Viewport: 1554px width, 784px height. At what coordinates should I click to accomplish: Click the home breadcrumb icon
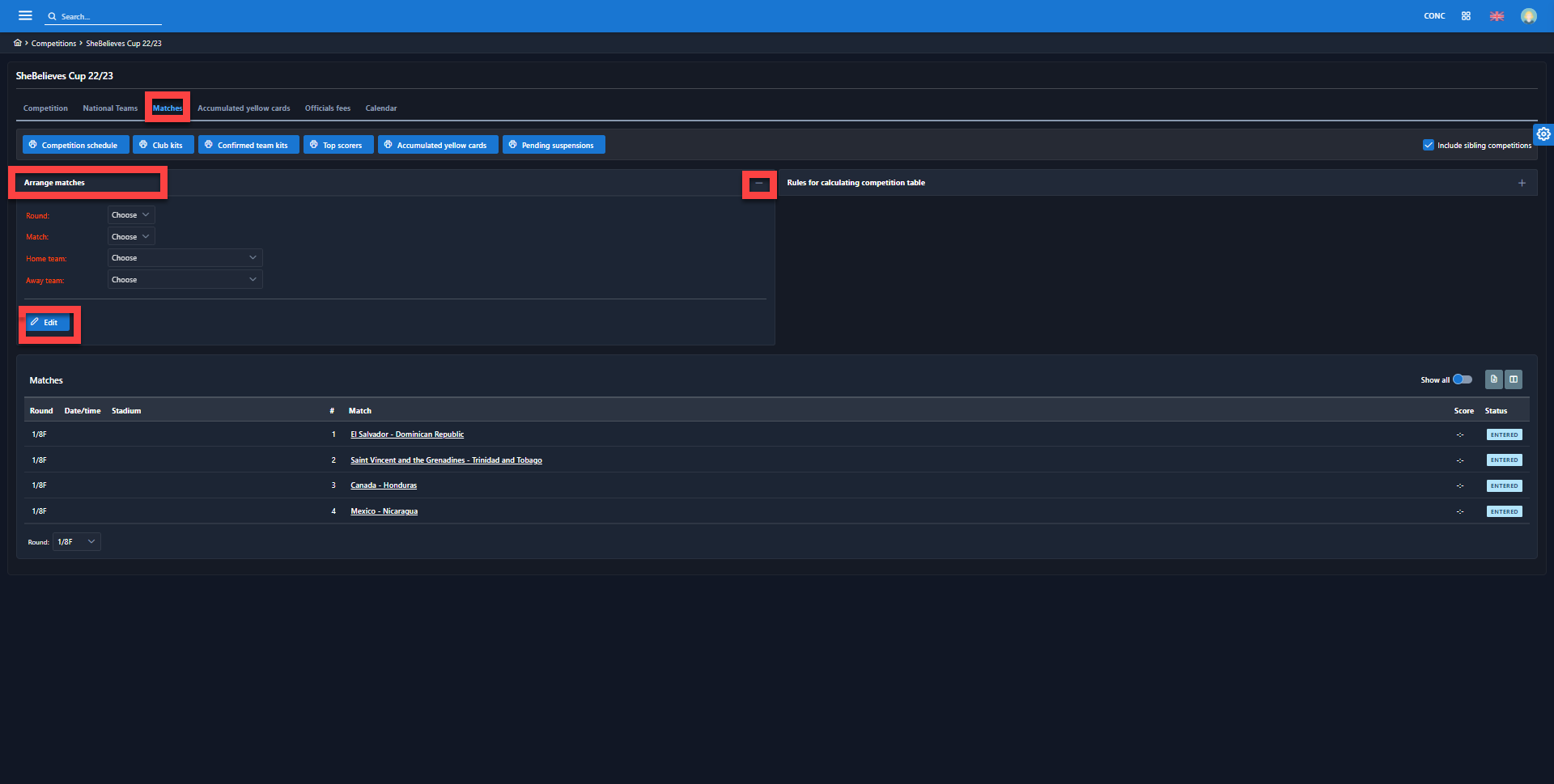point(18,43)
